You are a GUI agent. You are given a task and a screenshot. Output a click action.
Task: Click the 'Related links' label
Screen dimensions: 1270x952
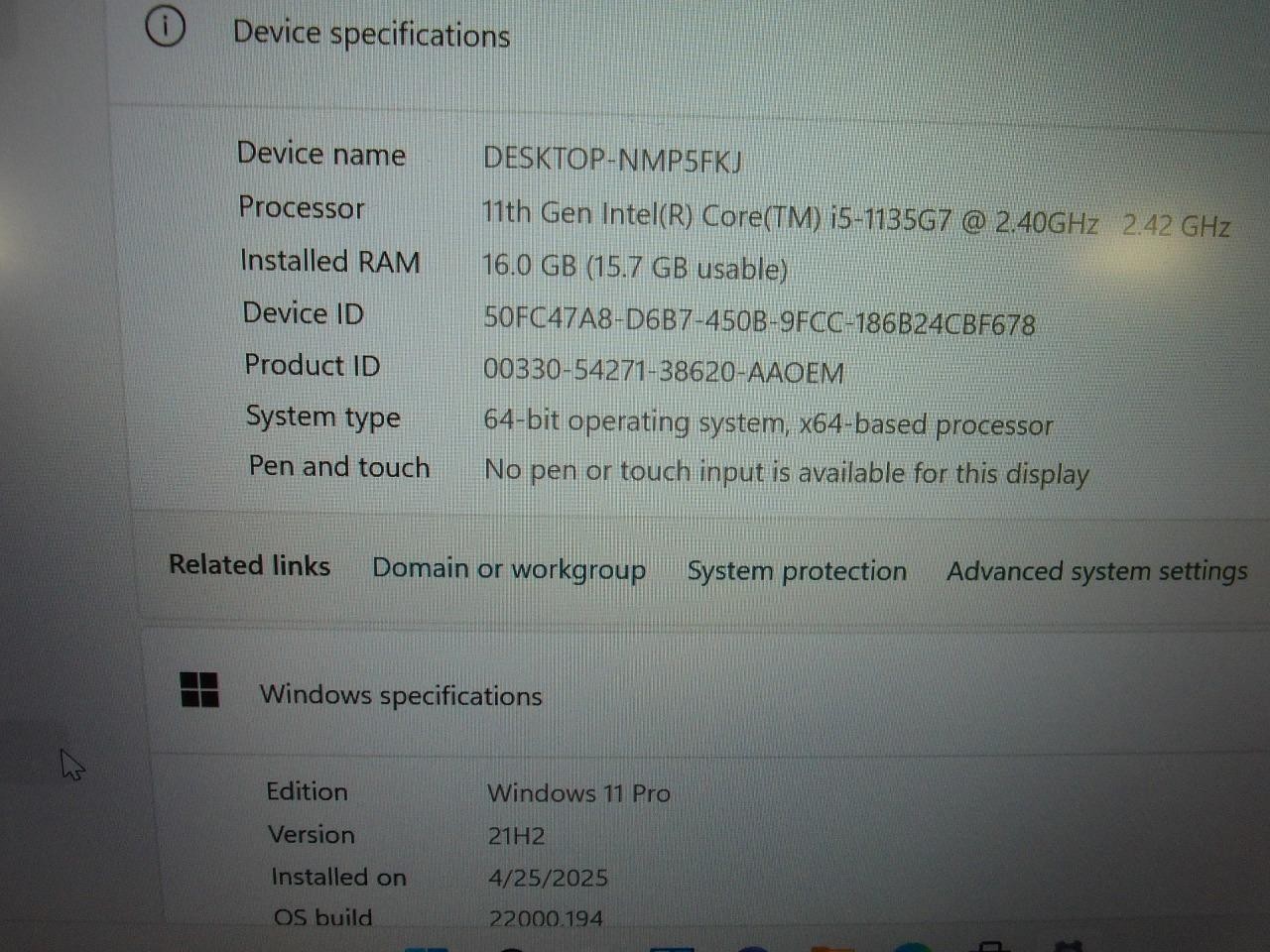coord(249,565)
